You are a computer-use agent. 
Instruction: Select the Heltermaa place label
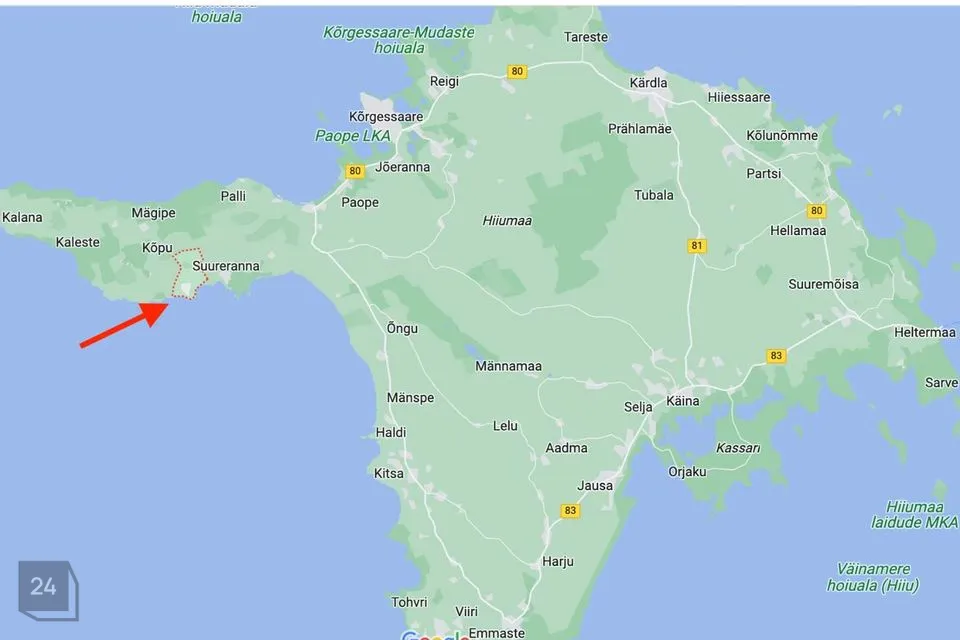pyautogui.click(x=924, y=332)
